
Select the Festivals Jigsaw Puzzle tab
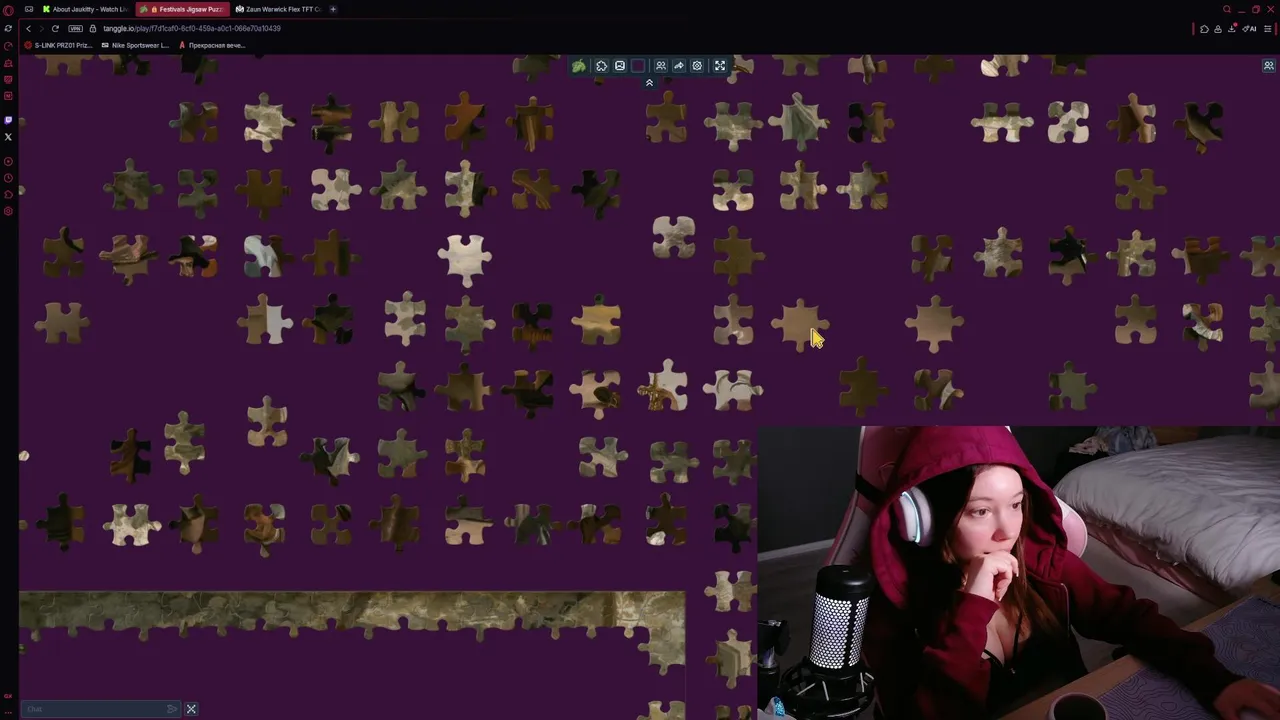[183, 9]
